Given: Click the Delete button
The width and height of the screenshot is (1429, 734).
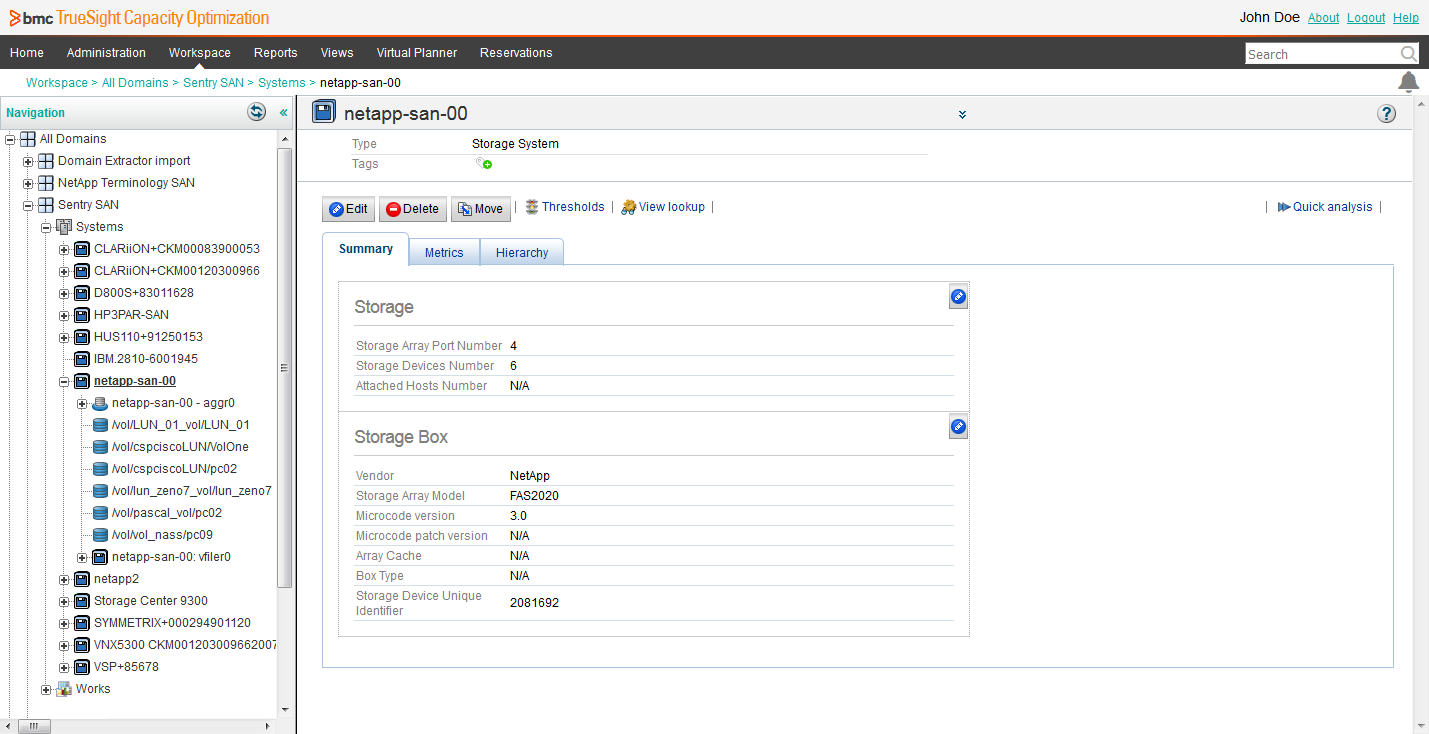Looking at the screenshot, I should click(412, 209).
